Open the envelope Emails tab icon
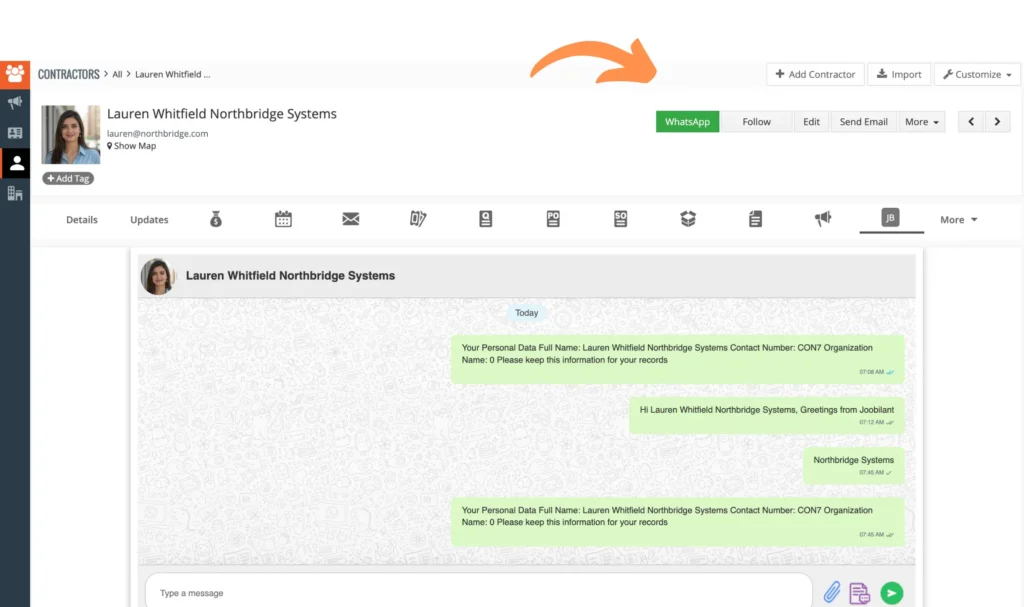This screenshot has height=607, width=1024. tap(350, 219)
